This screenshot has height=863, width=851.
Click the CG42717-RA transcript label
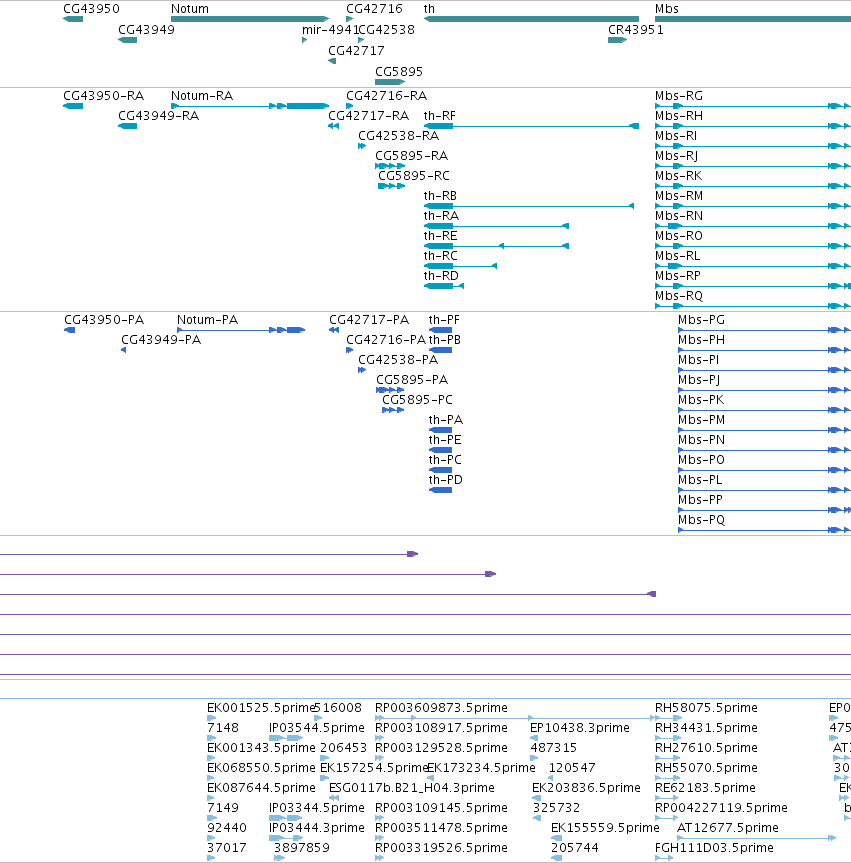[368, 116]
